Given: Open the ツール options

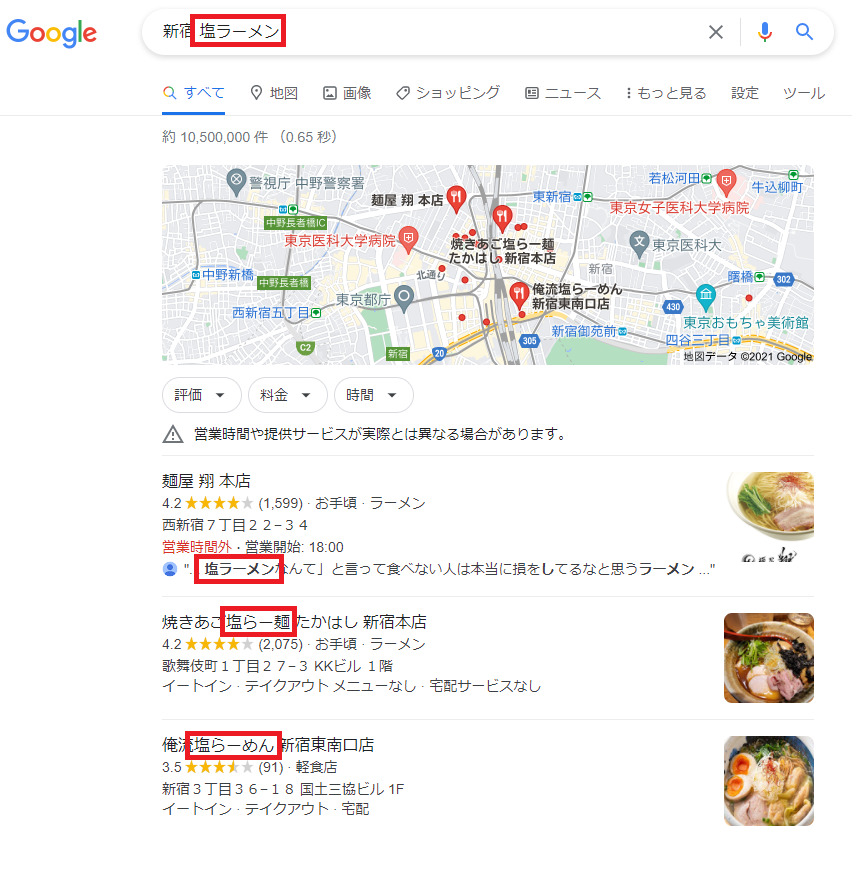Looking at the screenshot, I should click(804, 93).
